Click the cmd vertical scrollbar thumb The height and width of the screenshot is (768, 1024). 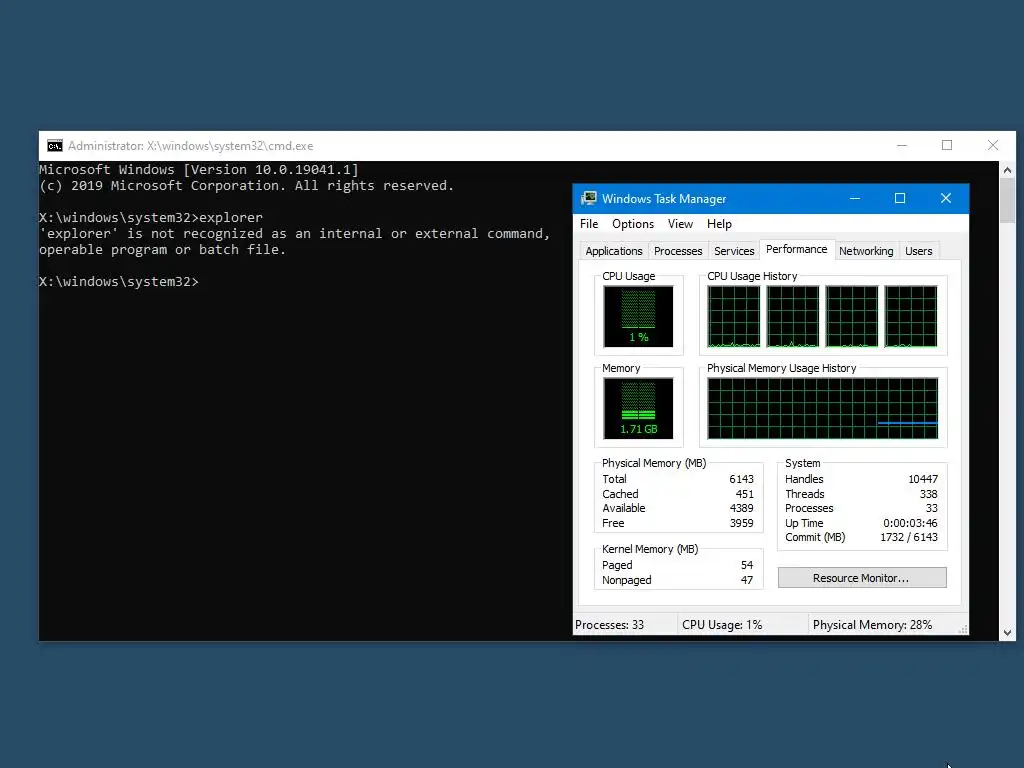tap(1007, 200)
